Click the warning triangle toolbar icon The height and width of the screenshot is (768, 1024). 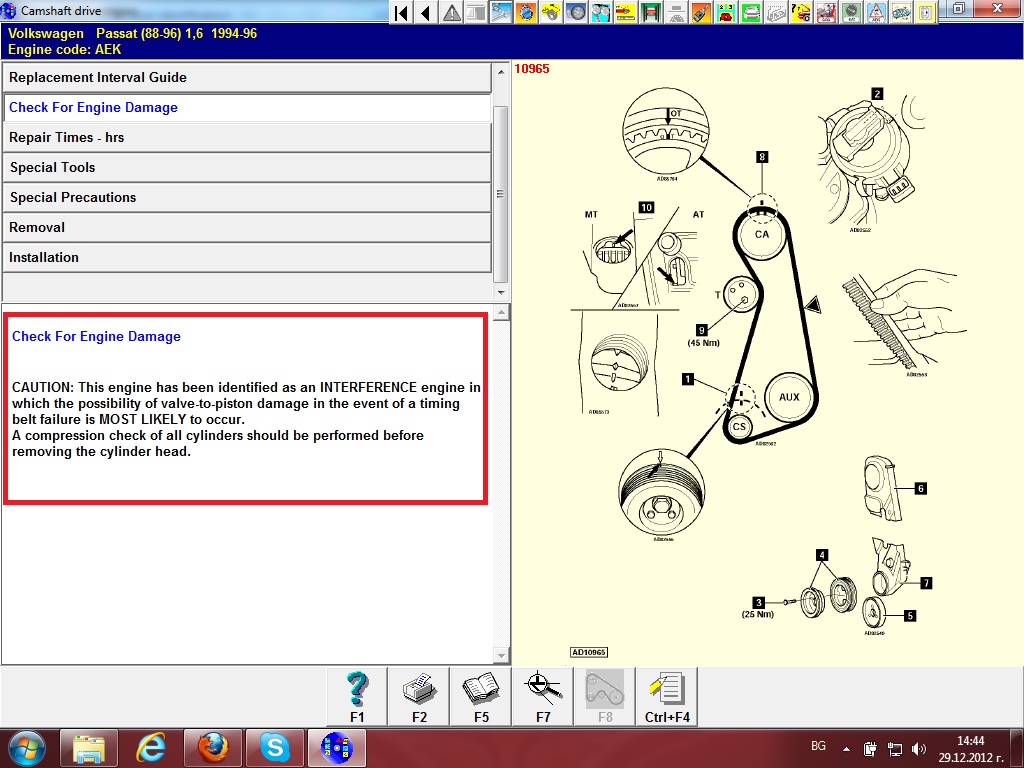[x=452, y=13]
